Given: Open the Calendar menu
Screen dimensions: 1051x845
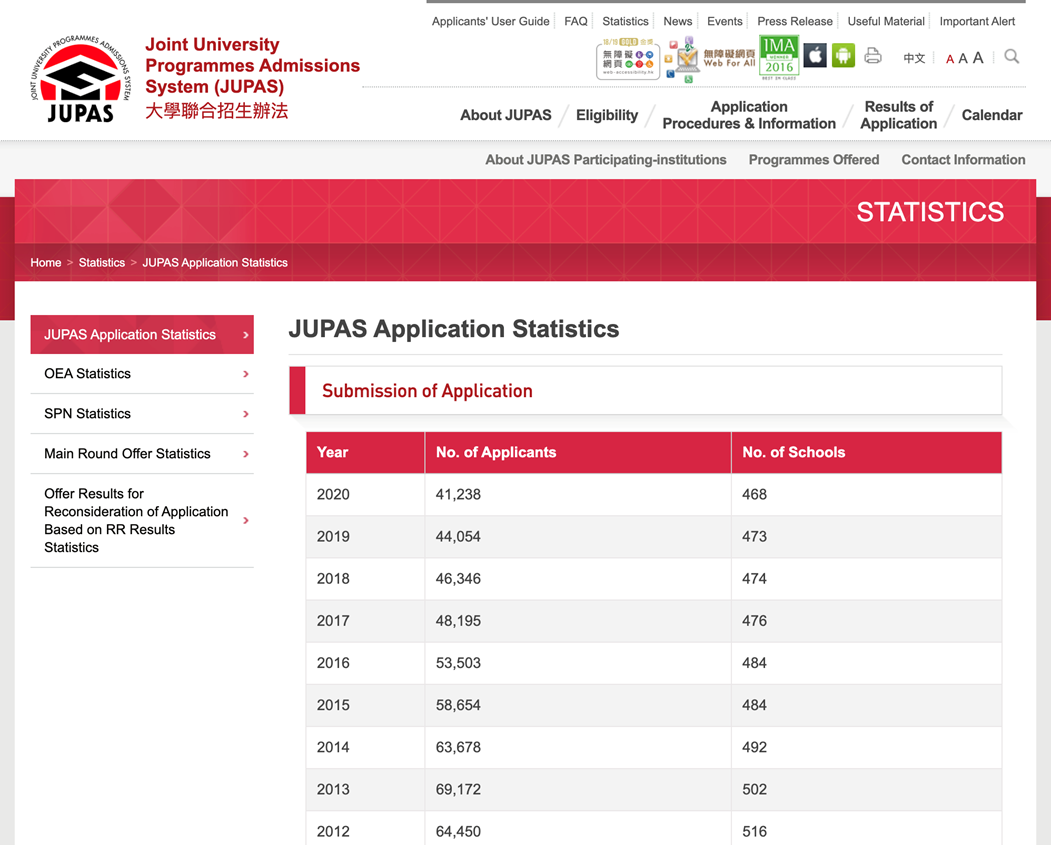Looking at the screenshot, I should coord(992,115).
